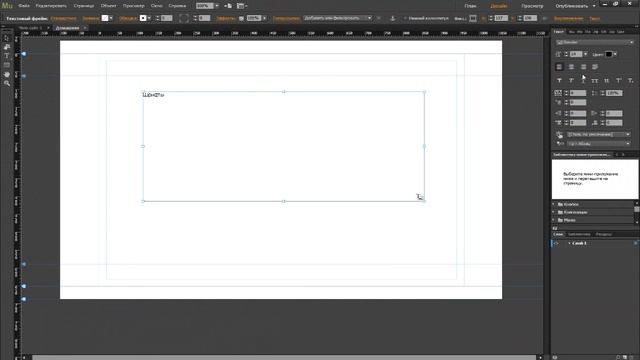Switch to the Домашняя document tab
The height and width of the screenshot is (360, 640).
click(67, 28)
